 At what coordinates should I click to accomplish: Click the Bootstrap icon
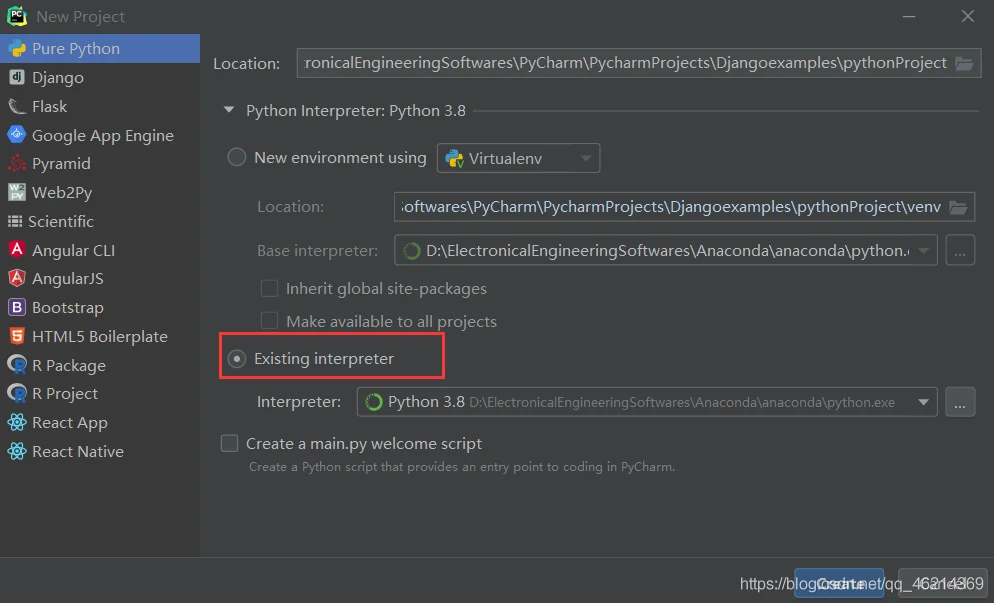click(17, 308)
